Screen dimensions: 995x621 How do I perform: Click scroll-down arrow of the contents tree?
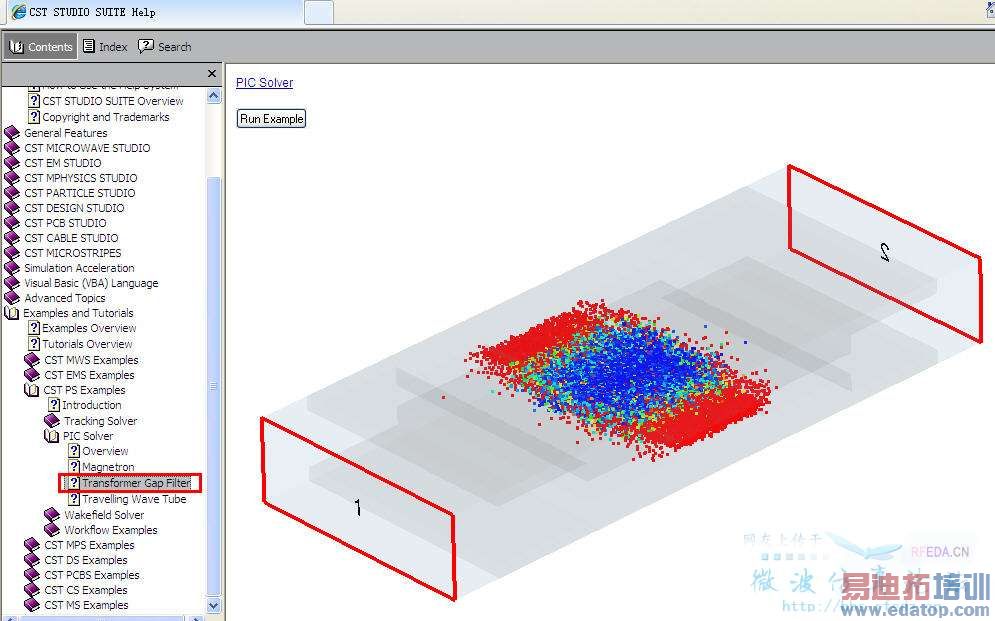(x=214, y=605)
